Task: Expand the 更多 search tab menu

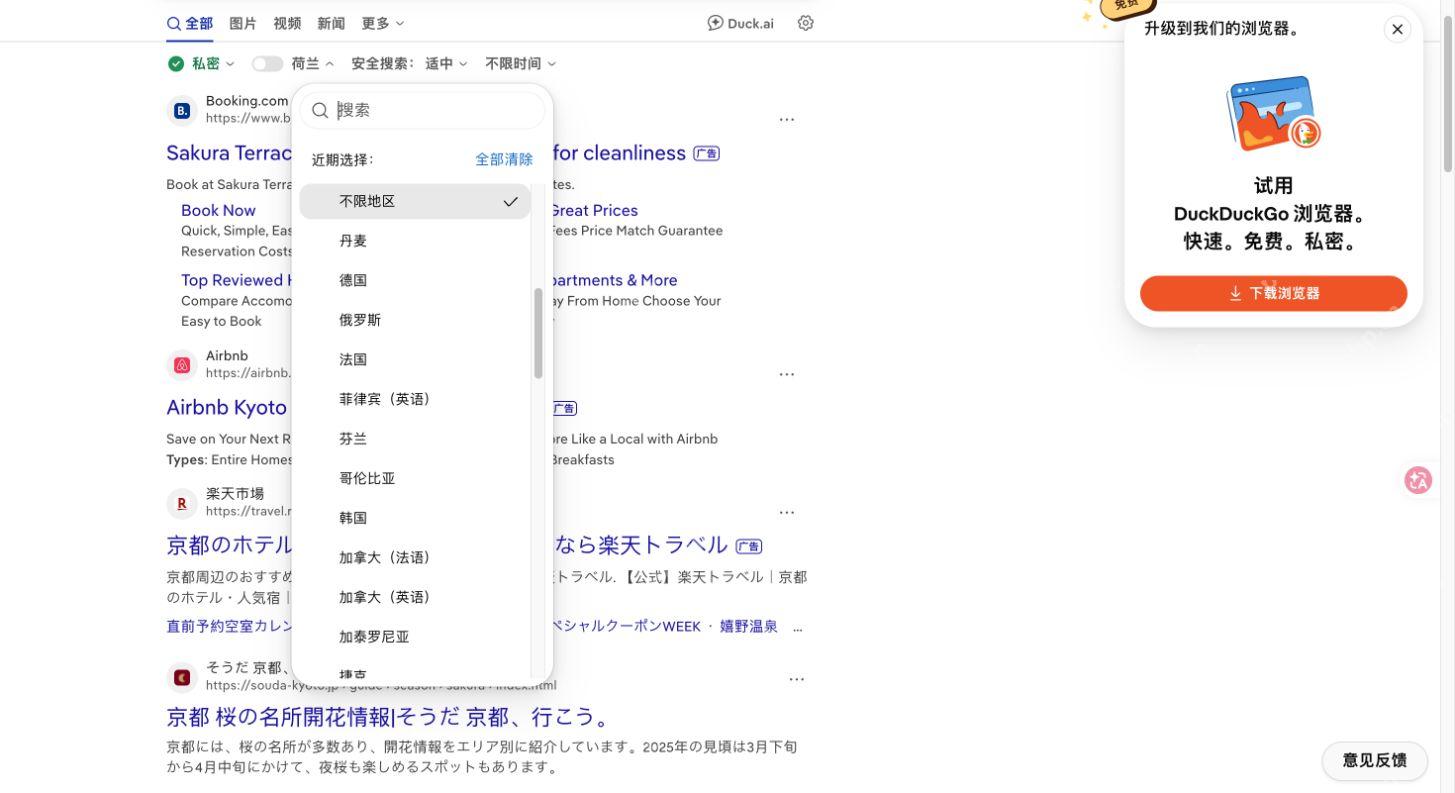Action: tap(383, 23)
